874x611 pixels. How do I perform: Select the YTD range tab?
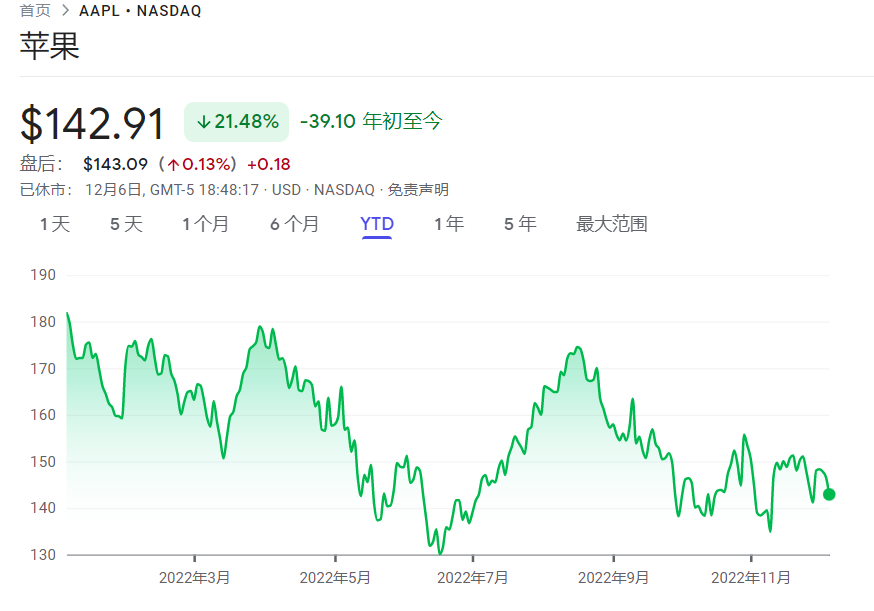tap(377, 224)
